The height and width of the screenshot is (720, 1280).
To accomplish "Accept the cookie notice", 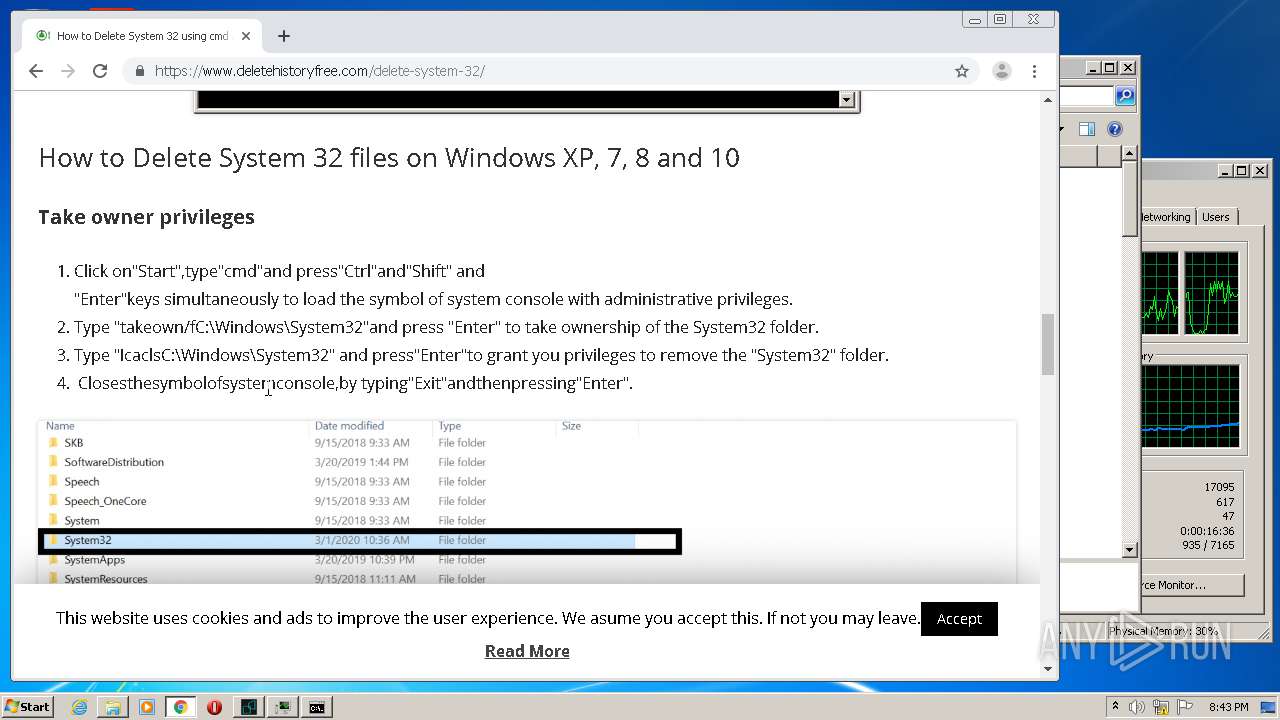I will [x=959, y=619].
